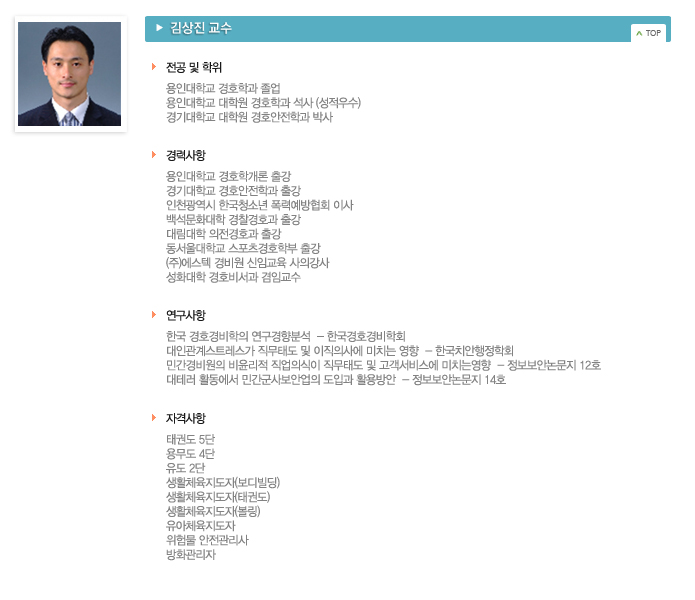
Task: Select the line 경기대학교 대학원 경호안전학과 박사
Action: [x=249, y=117]
